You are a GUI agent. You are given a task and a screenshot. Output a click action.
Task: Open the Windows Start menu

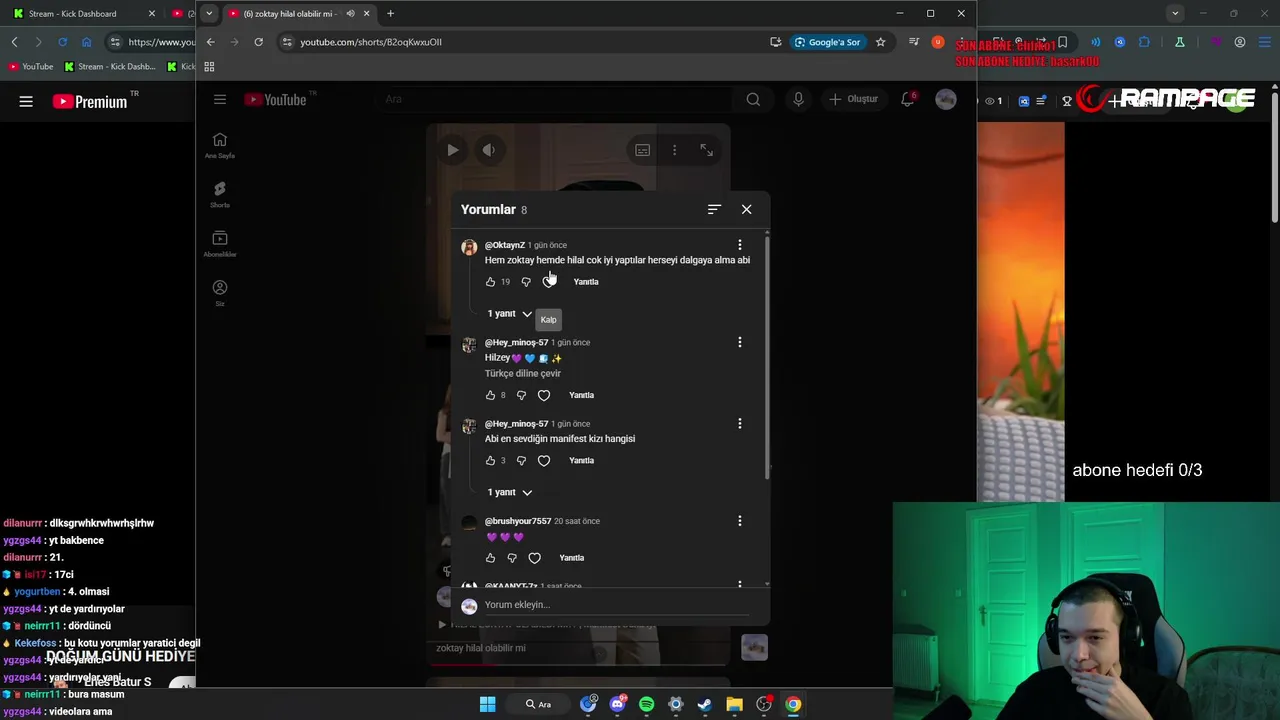point(487,704)
